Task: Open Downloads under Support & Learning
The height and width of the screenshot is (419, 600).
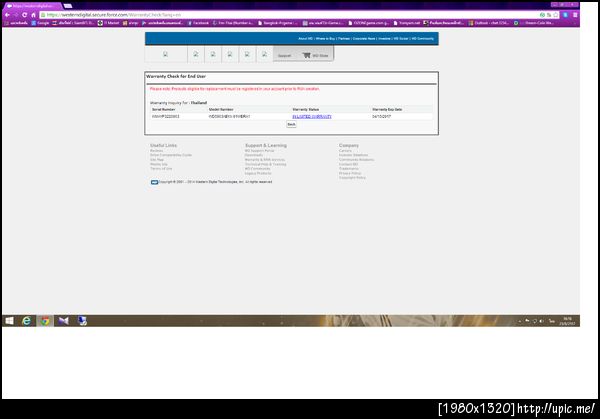Action: coord(254,155)
